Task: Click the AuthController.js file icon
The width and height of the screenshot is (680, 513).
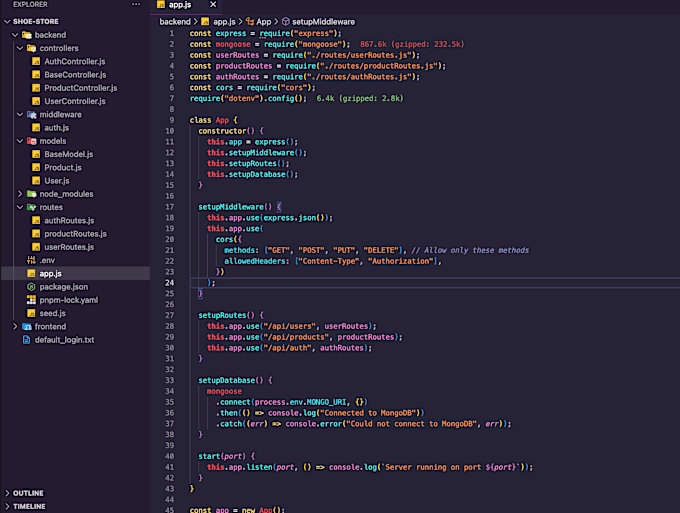Action: [x=36, y=62]
